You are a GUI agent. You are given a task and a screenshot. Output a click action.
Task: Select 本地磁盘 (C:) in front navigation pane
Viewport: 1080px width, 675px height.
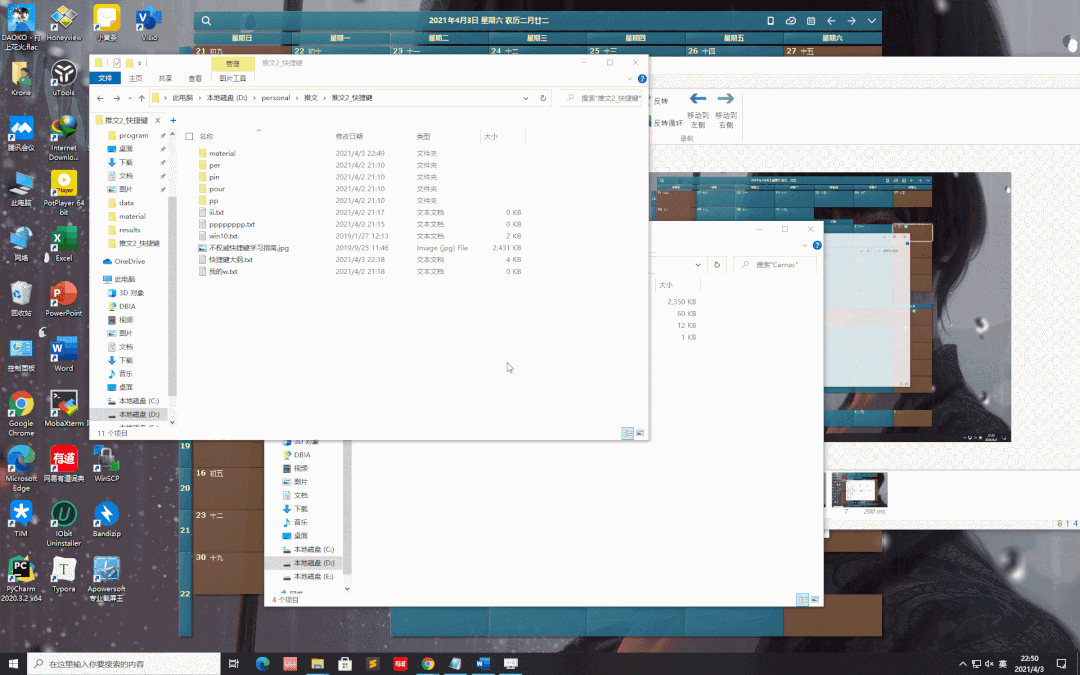pyautogui.click(x=138, y=401)
